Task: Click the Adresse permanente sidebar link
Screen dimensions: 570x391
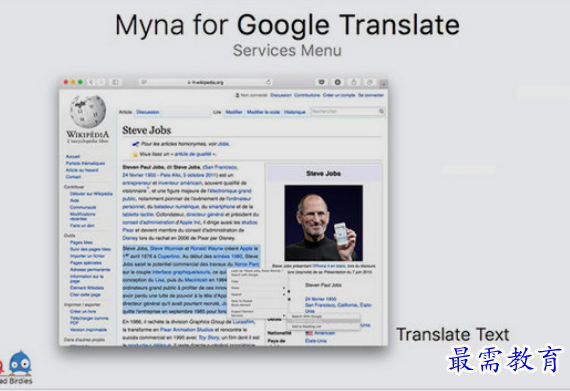Action: click(90, 270)
